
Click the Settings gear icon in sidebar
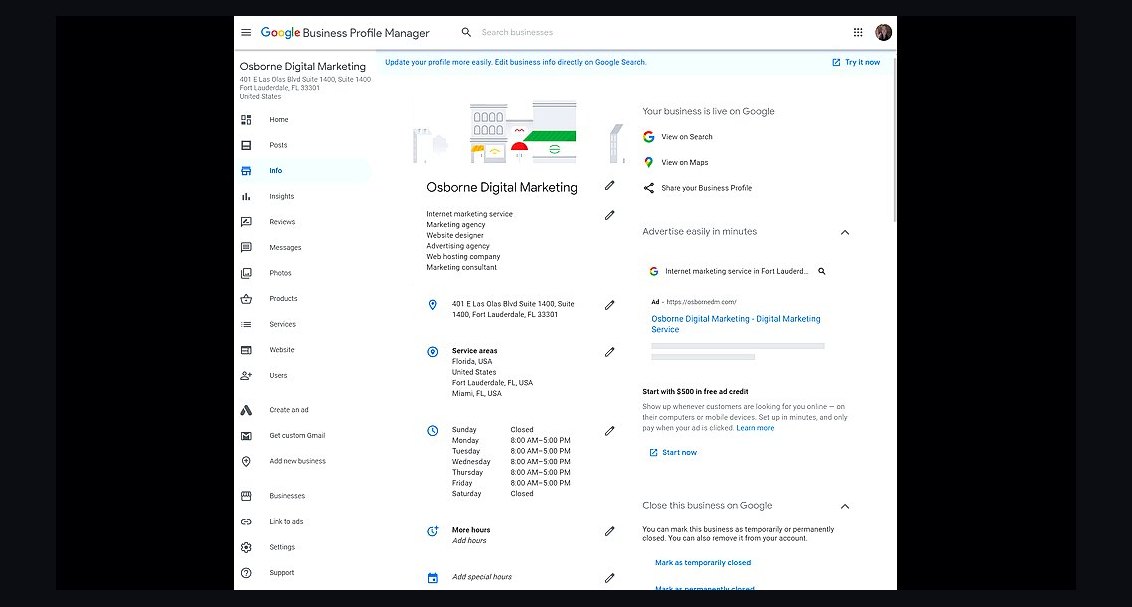pyautogui.click(x=246, y=547)
